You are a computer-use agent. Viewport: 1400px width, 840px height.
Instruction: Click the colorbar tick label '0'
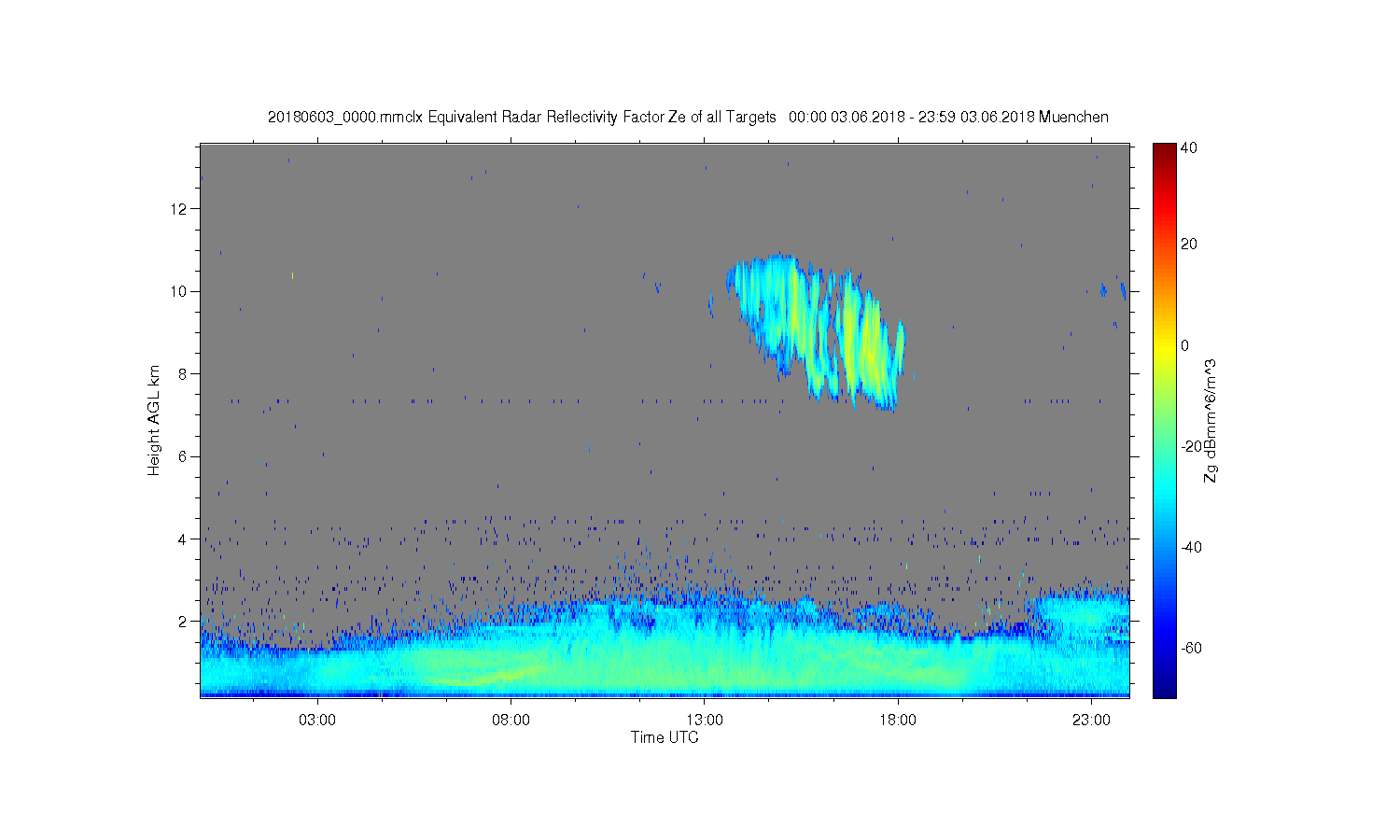click(x=1185, y=345)
